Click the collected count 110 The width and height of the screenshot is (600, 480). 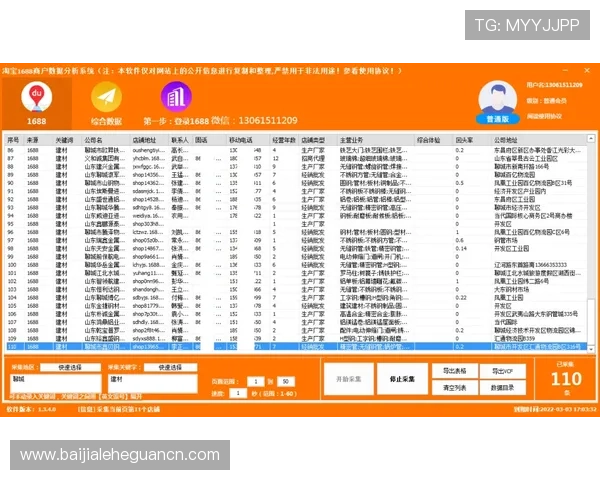566,379
